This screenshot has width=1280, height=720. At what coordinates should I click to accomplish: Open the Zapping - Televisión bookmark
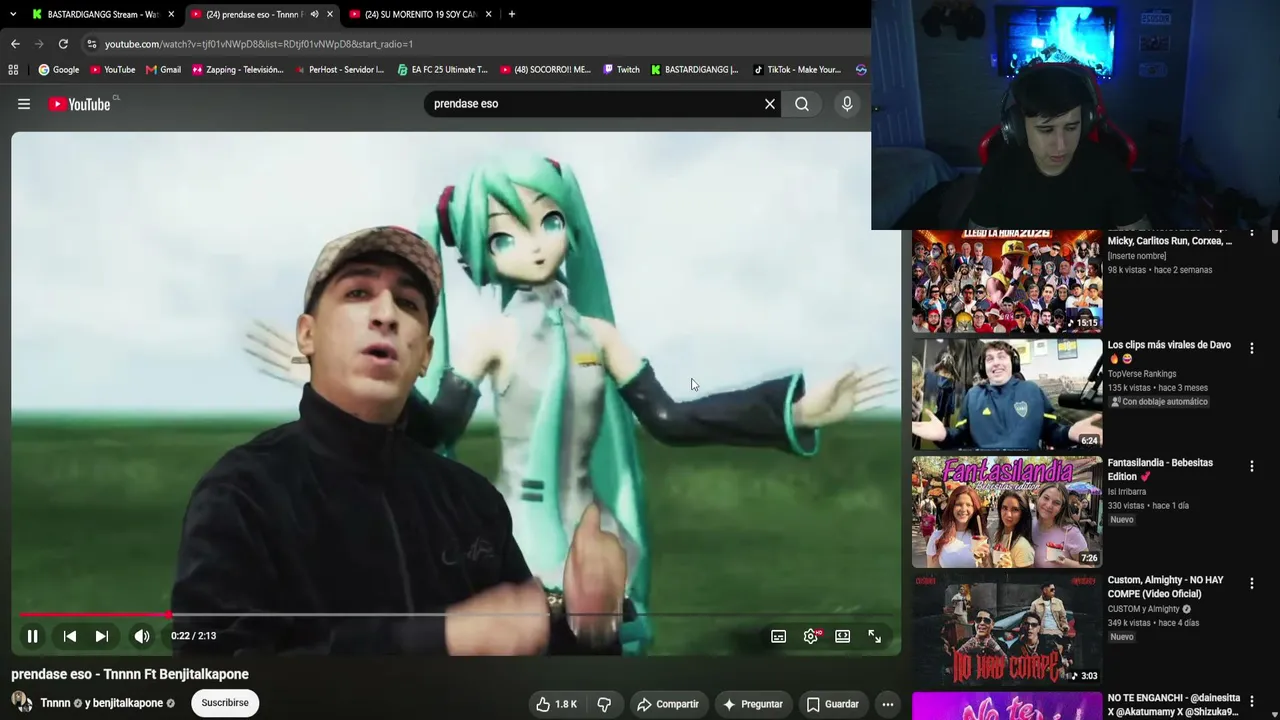(x=238, y=70)
